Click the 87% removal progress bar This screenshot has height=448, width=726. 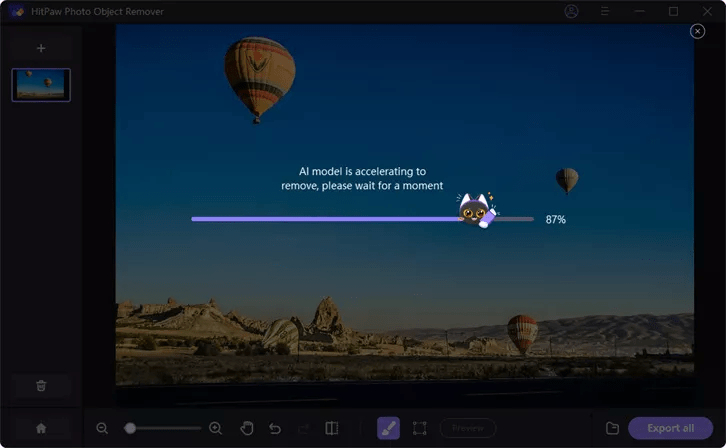point(363,219)
